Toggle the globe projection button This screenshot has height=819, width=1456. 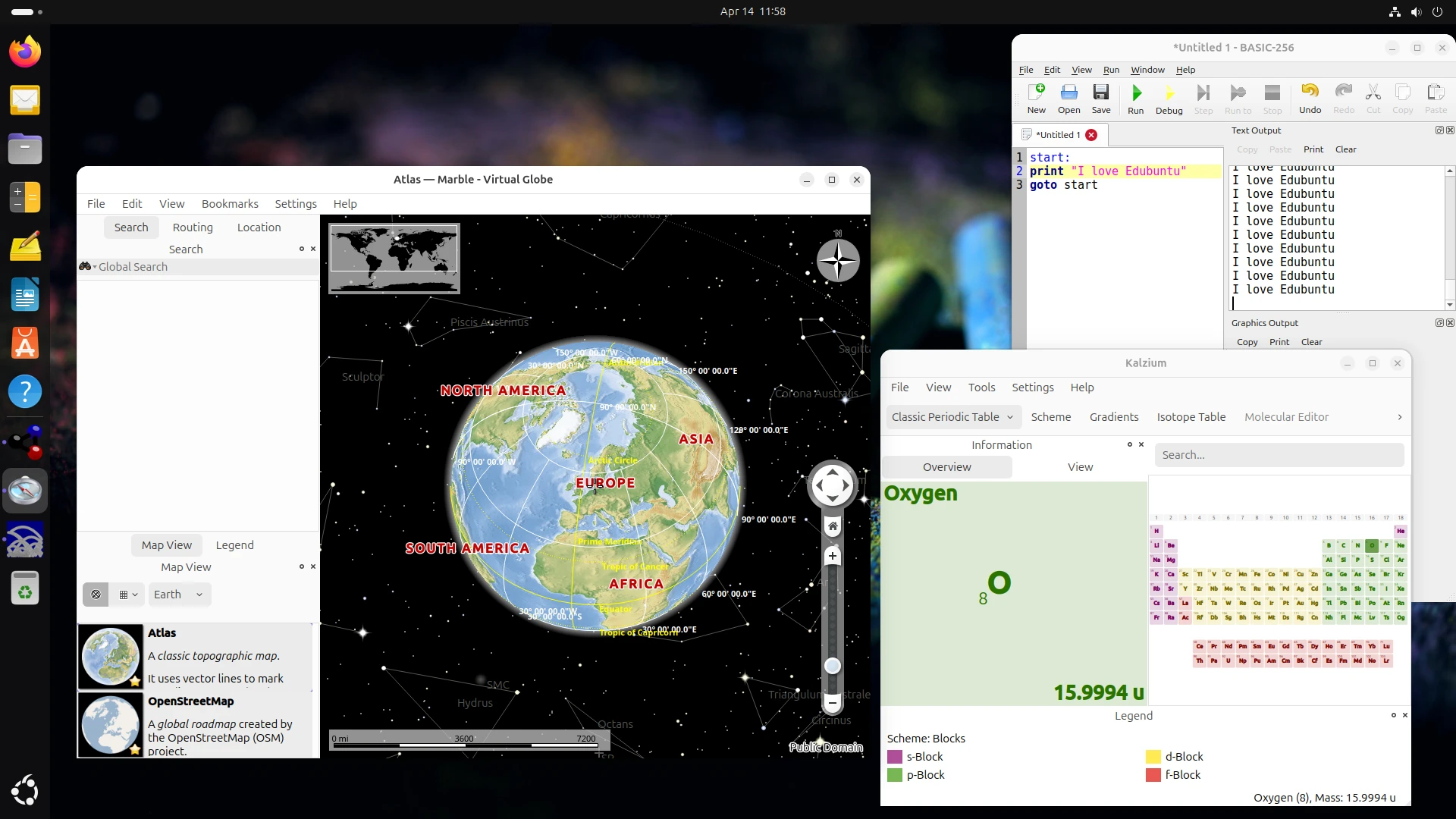coord(96,595)
